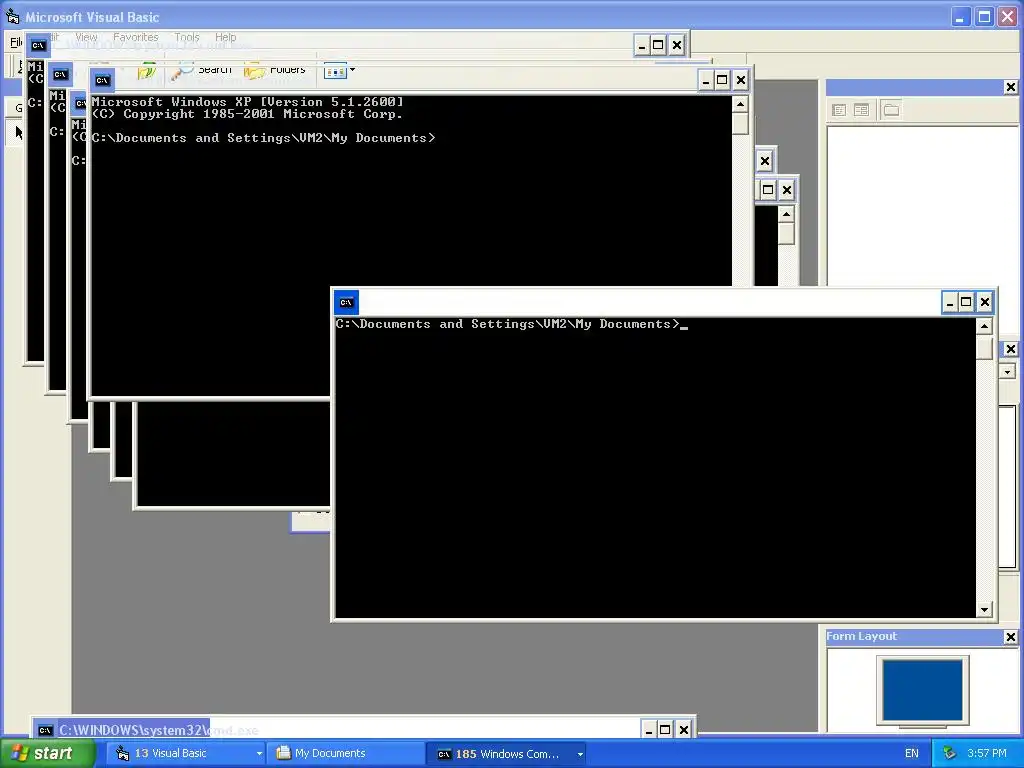1024x768 pixels.
Task: Click the Microsoft Windows XP version text line
Action: point(248,102)
